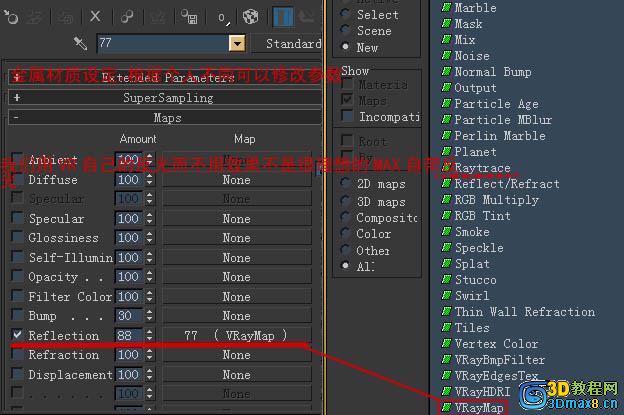Click the Reflection amount field 88
Viewport: 624px width, 415px height.
pyautogui.click(x=129, y=335)
